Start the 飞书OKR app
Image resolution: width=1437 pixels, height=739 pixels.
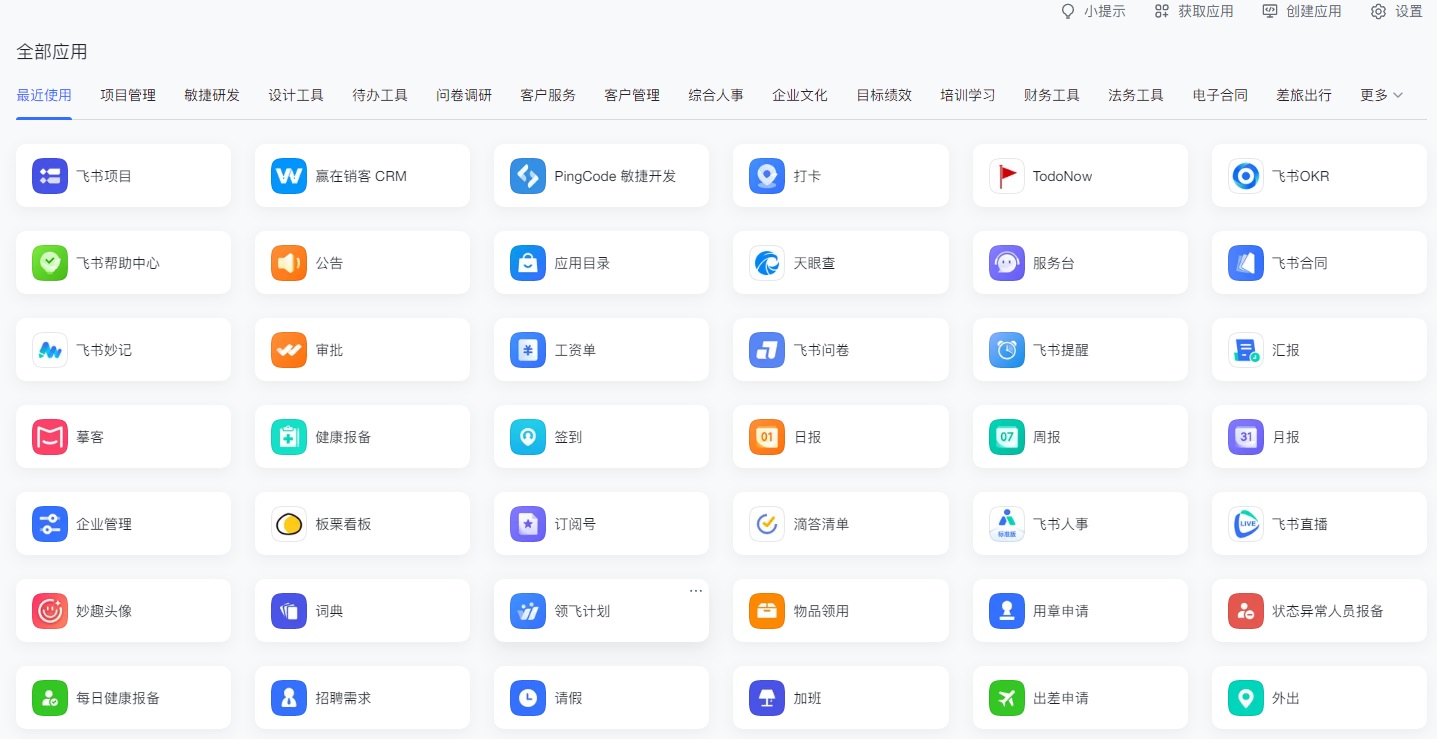pyautogui.click(x=1318, y=176)
